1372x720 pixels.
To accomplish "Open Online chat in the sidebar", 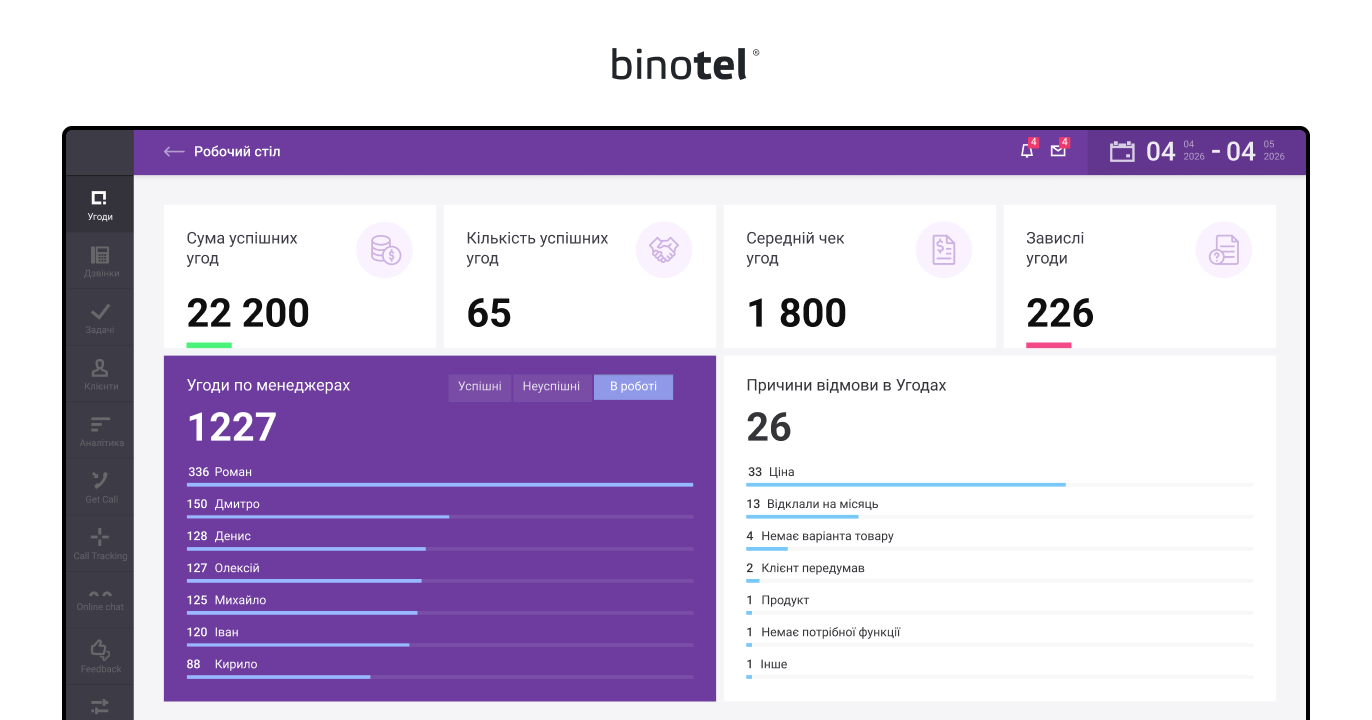I will coord(99,600).
